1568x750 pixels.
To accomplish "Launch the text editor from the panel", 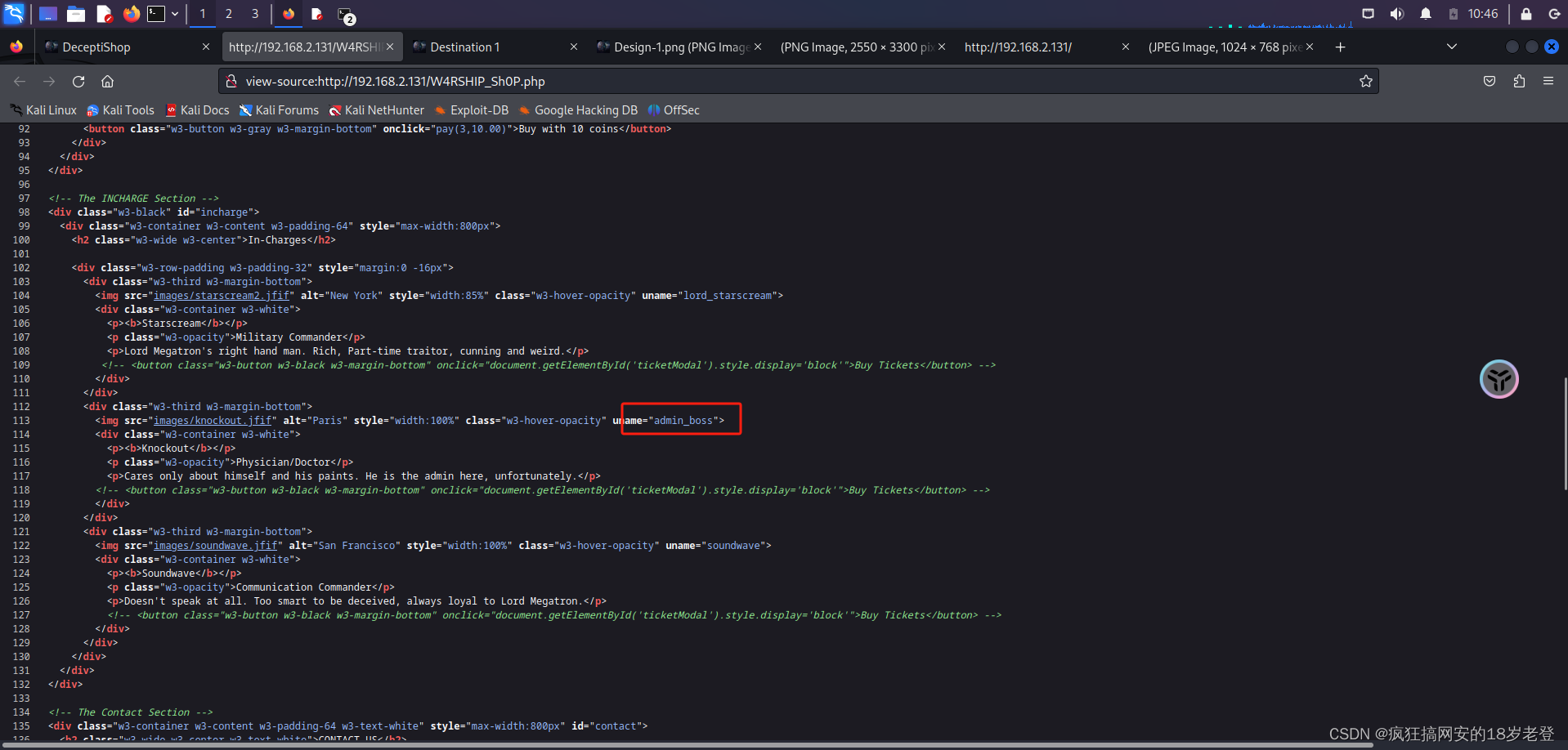I will click(104, 14).
